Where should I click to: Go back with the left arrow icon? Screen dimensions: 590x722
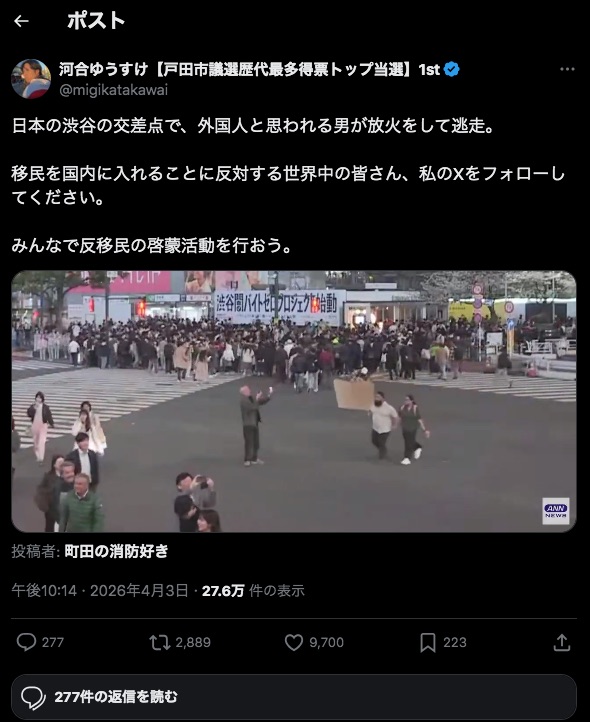point(21,21)
